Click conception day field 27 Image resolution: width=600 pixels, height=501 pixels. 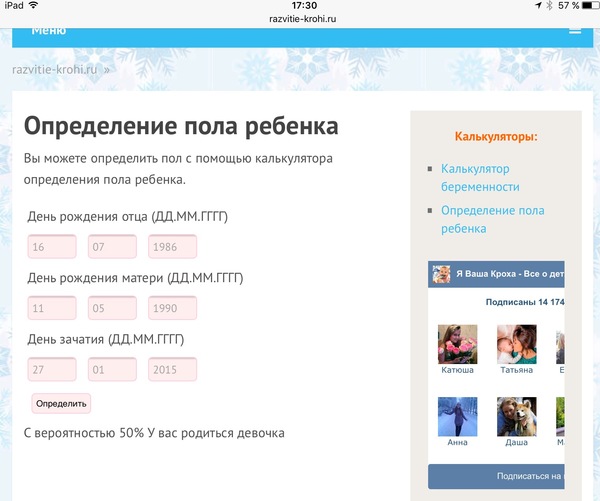[52, 369]
